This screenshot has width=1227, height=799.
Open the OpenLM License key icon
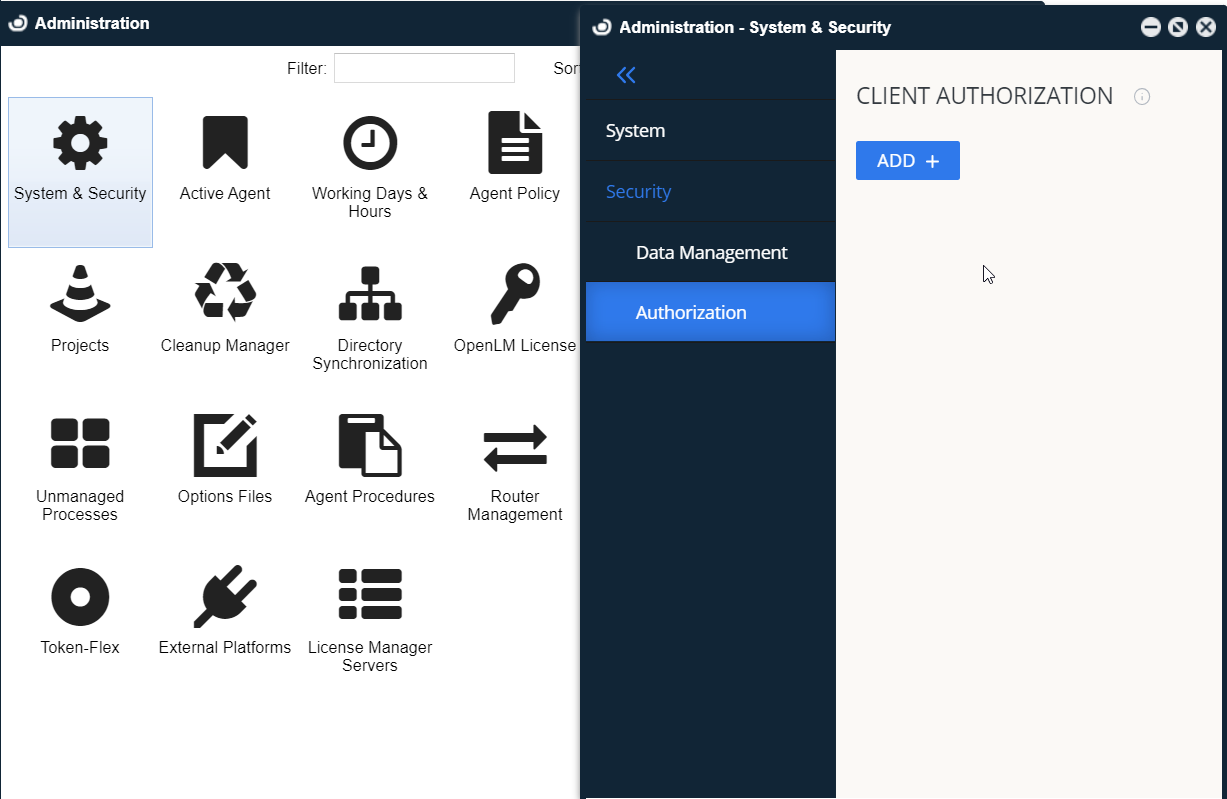(x=515, y=294)
